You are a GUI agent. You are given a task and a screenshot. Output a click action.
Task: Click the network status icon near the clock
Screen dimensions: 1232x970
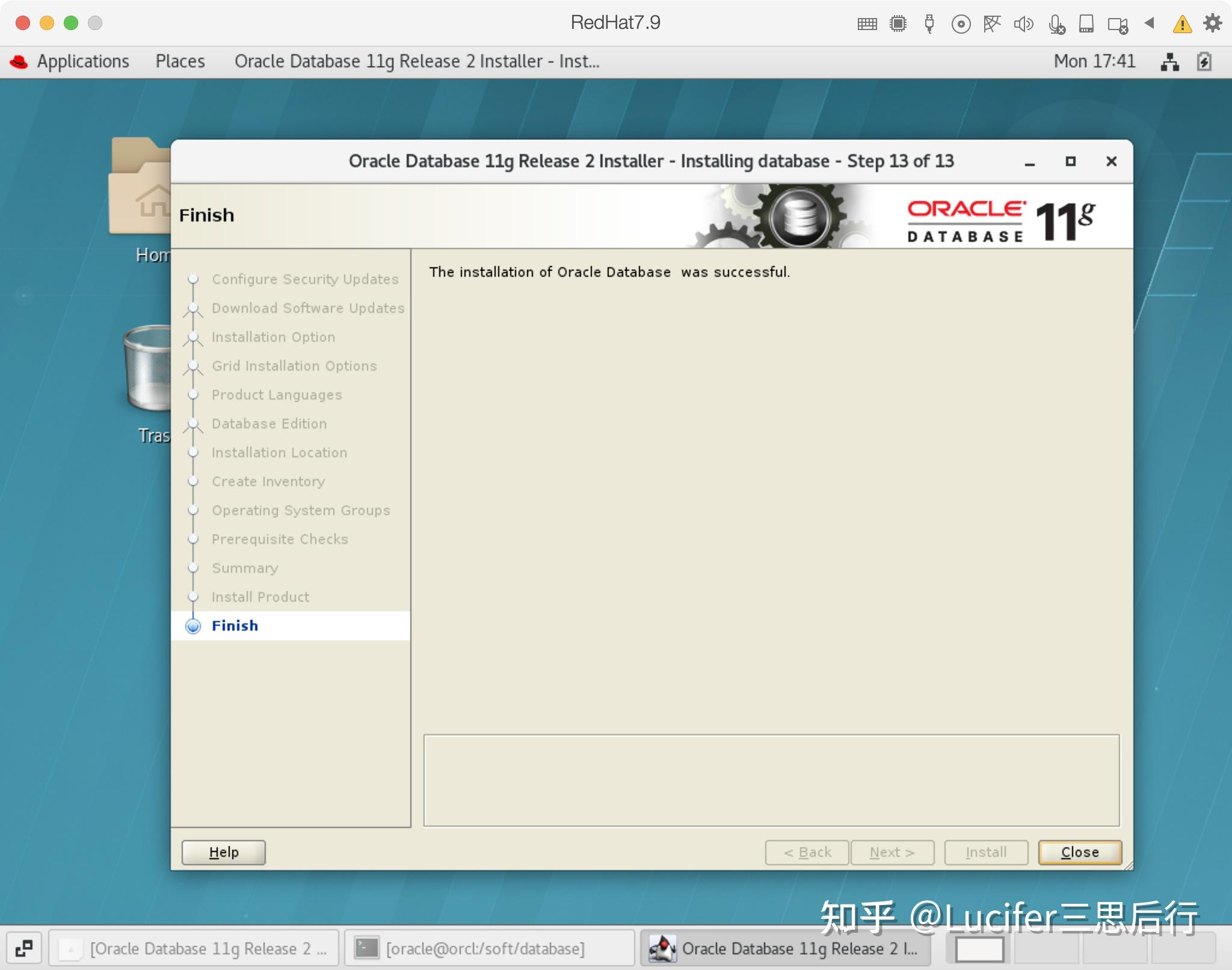1170,61
